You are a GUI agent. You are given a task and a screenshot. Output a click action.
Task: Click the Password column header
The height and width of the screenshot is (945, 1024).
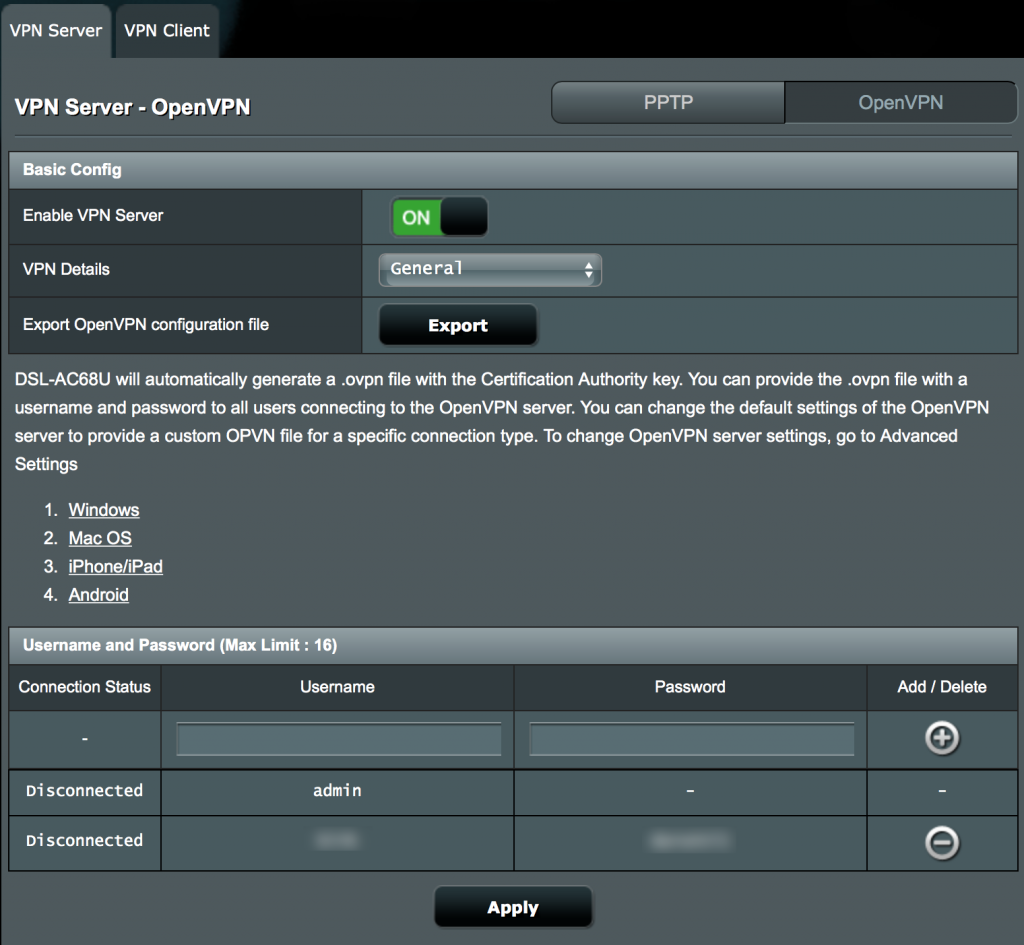[690, 687]
